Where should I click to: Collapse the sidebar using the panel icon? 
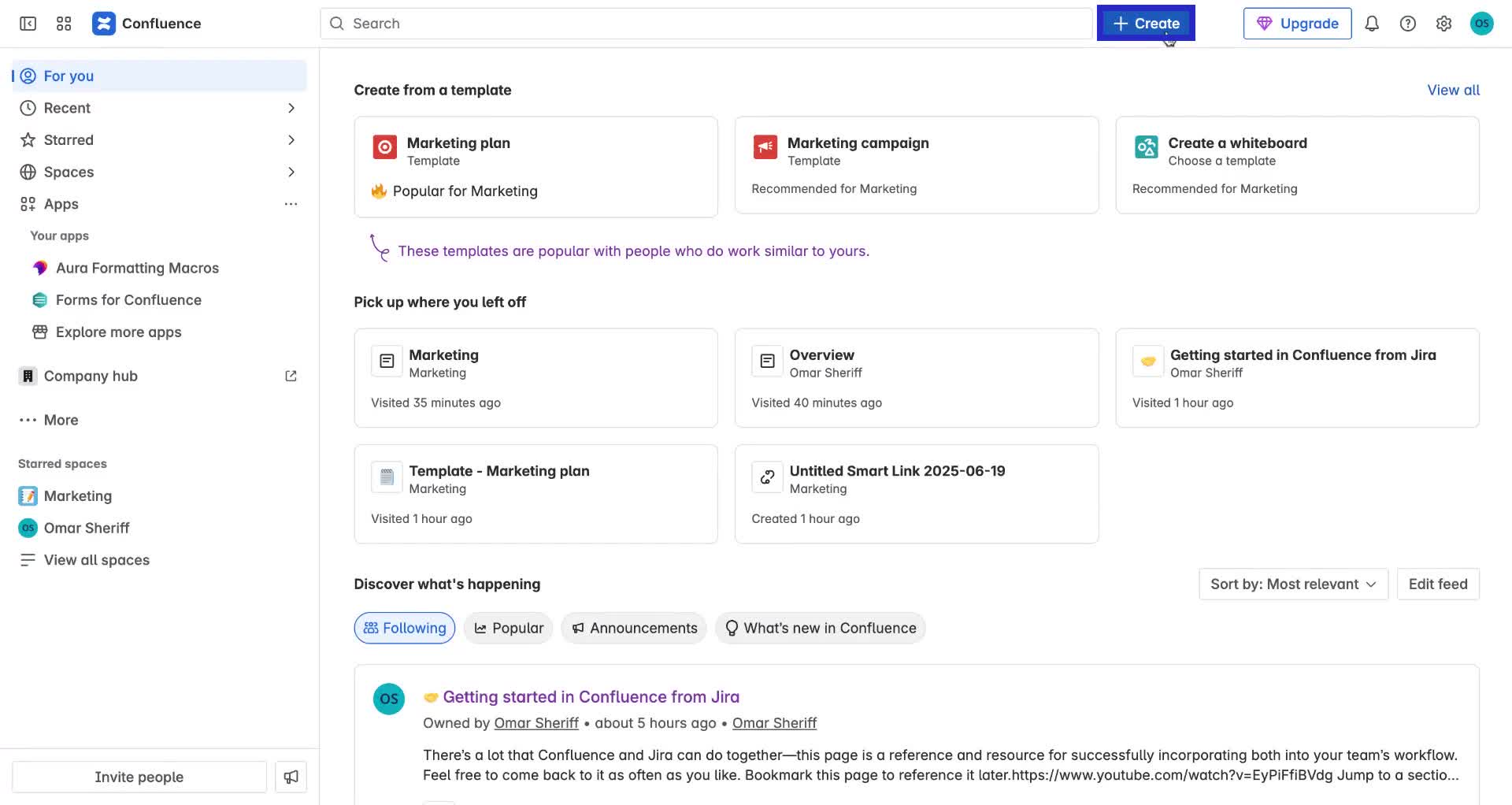pos(28,24)
